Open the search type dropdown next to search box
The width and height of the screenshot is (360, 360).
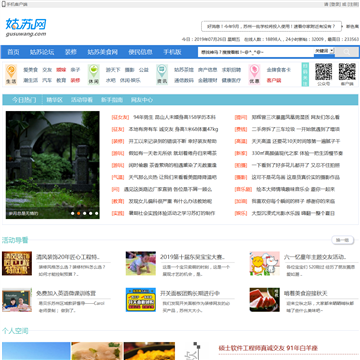point(324,51)
